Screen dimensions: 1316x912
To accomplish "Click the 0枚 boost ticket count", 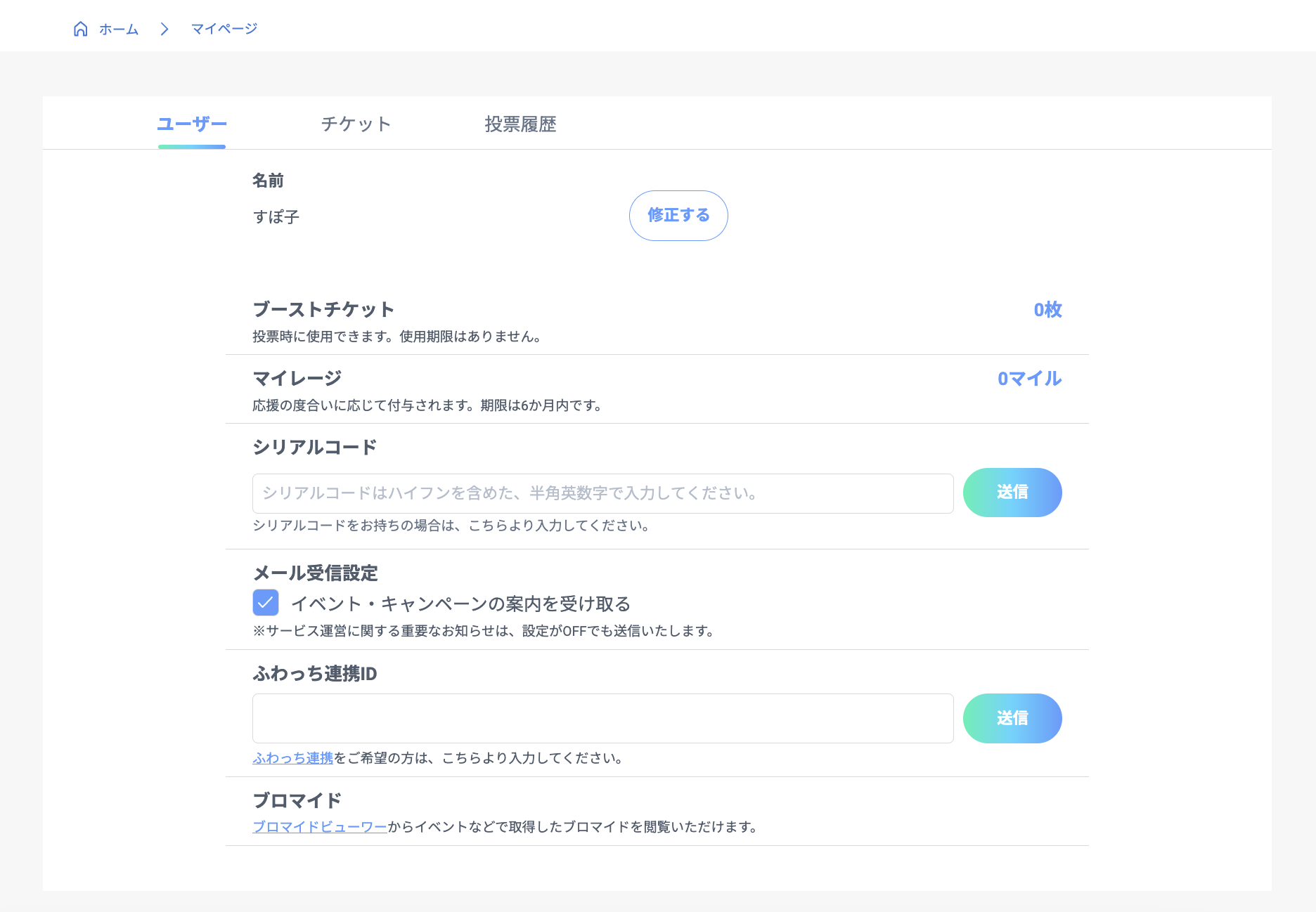I will pos(1047,310).
